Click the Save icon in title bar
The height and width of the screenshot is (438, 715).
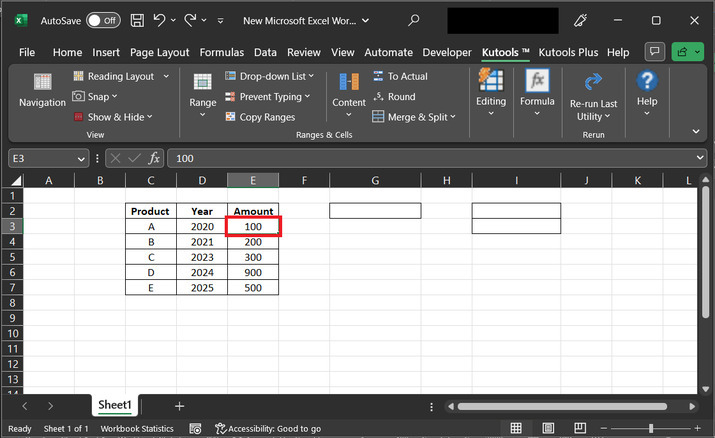[137, 20]
